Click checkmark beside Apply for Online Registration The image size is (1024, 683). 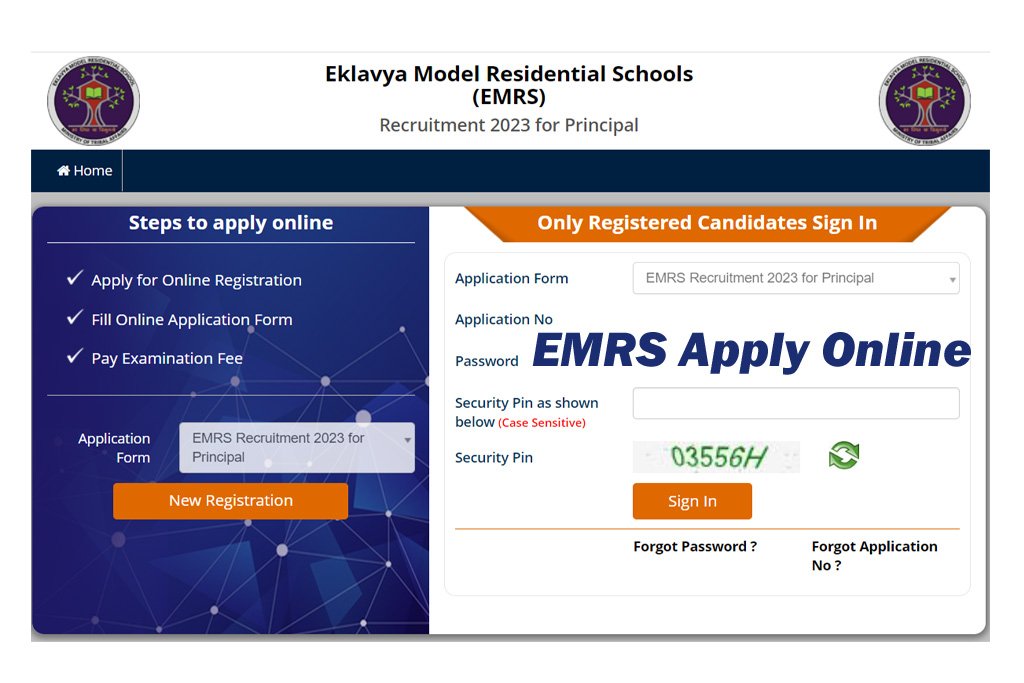[74, 279]
